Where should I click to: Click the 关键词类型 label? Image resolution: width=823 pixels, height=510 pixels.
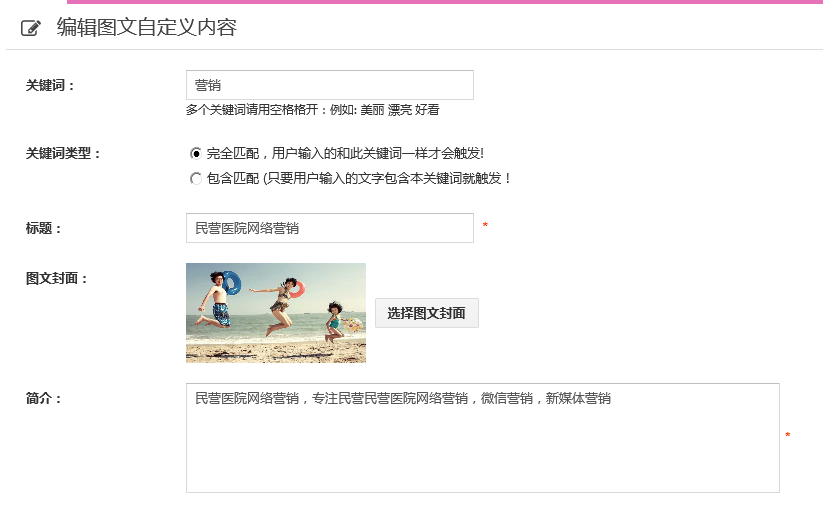pyautogui.click(x=63, y=154)
